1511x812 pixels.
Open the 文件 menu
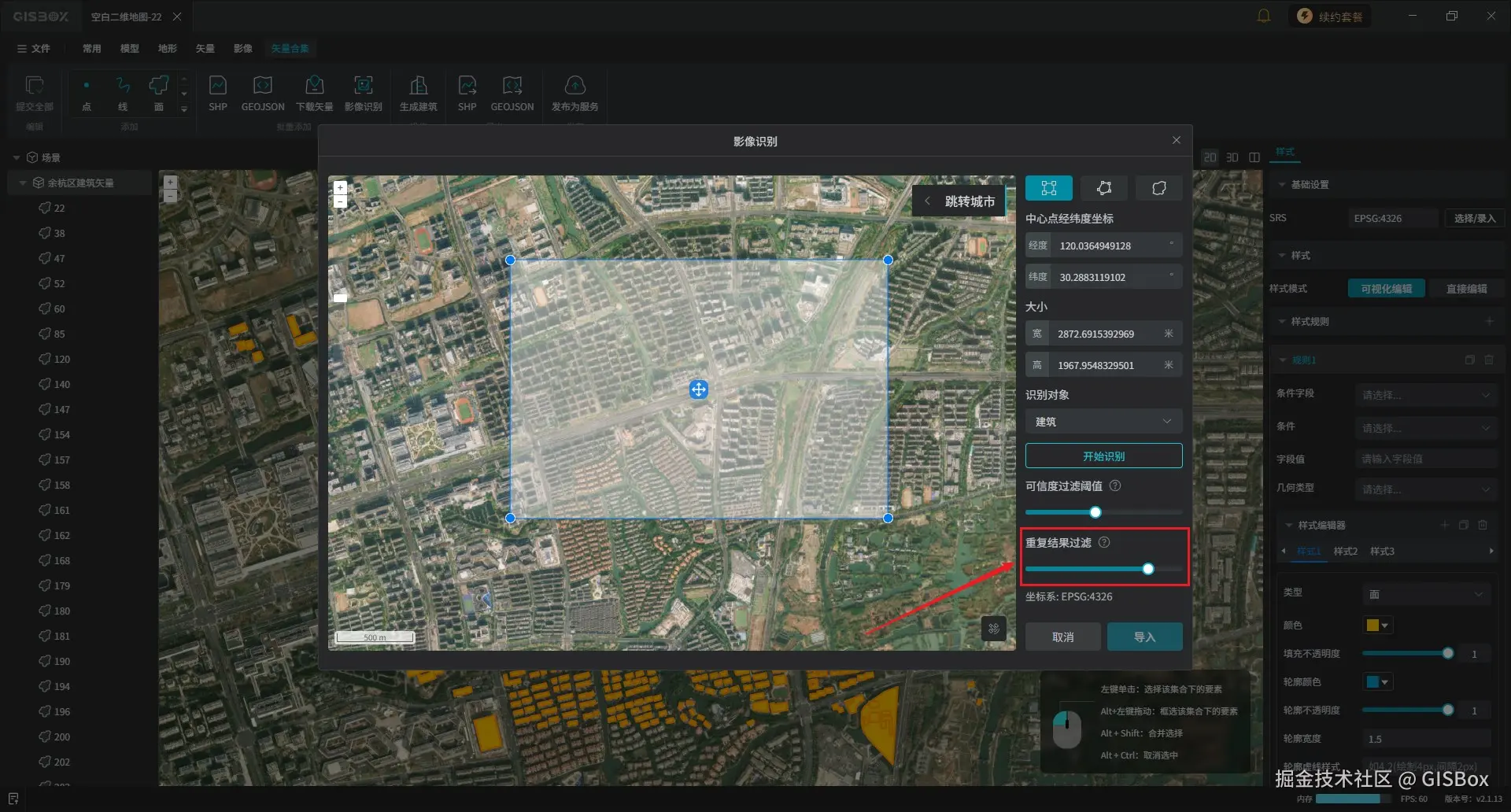pos(34,48)
